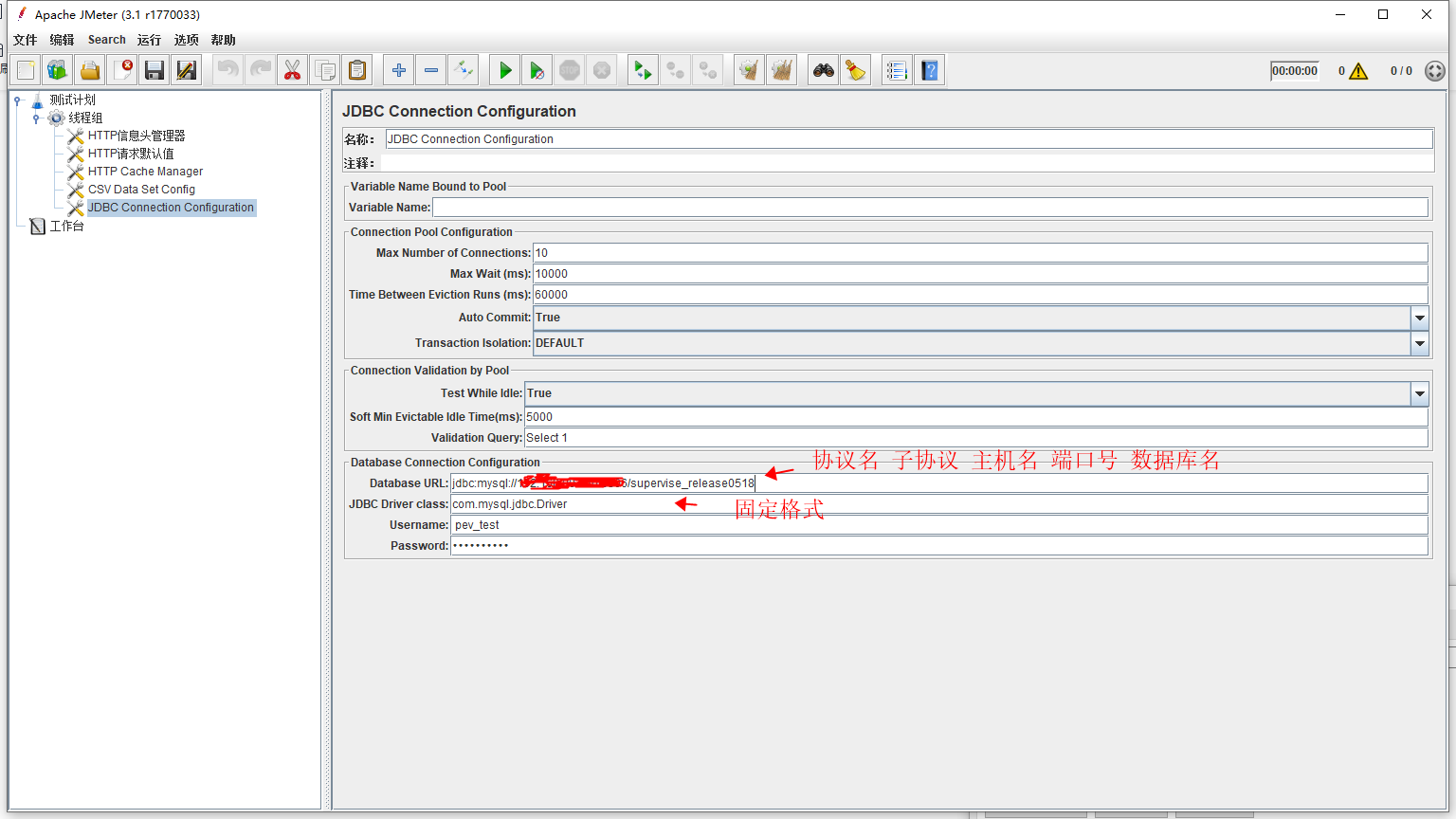1456x819 pixels.
Task: Open the Auto Commit dropdown
Action: [1419, 318]
